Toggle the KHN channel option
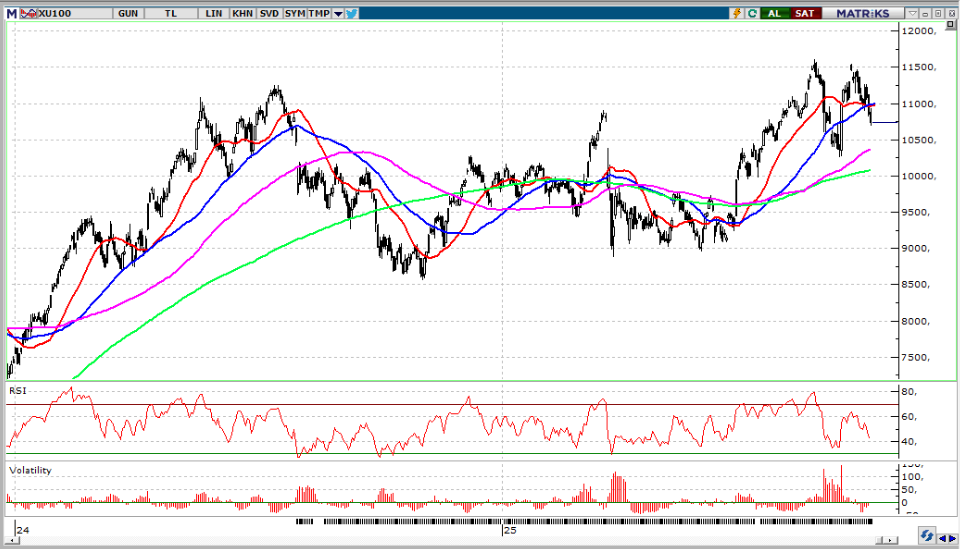 pyautogui.click(x=242, y=13)
